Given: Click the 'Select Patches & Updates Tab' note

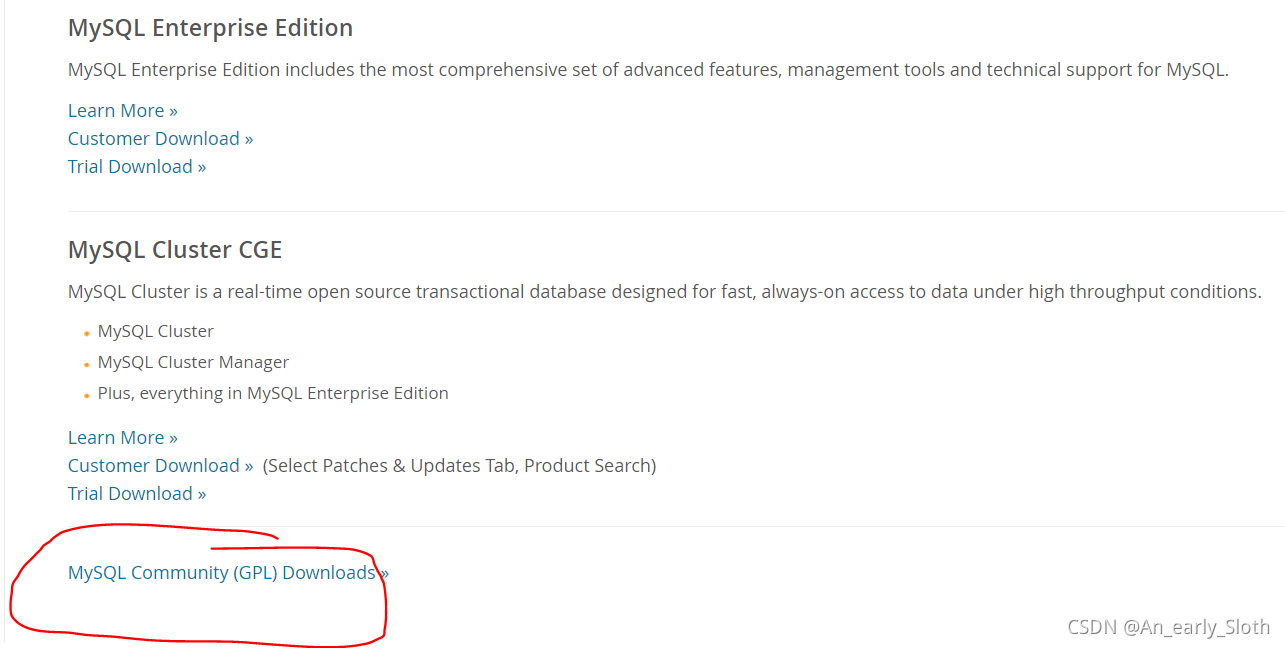Looking at the screenshot, I should (x=459, y=465).
